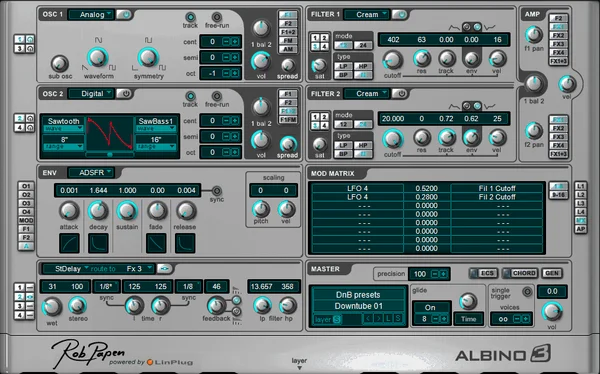Image resolution: width=600 pixels, height=374 pixels.
Task: Select the envelope release curve shape
Action: (x=185, y=243)
